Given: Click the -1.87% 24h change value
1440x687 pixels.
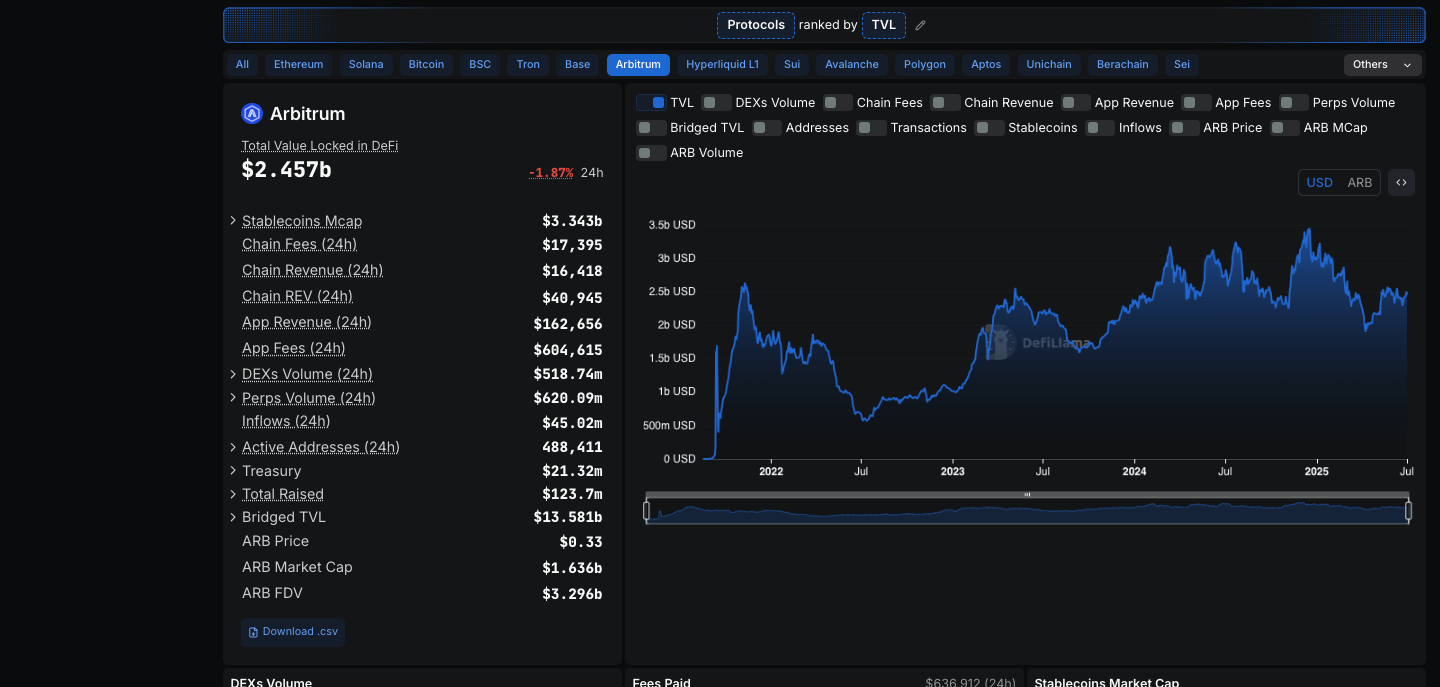Looking at the screenshot, I should tap(551, 173).
